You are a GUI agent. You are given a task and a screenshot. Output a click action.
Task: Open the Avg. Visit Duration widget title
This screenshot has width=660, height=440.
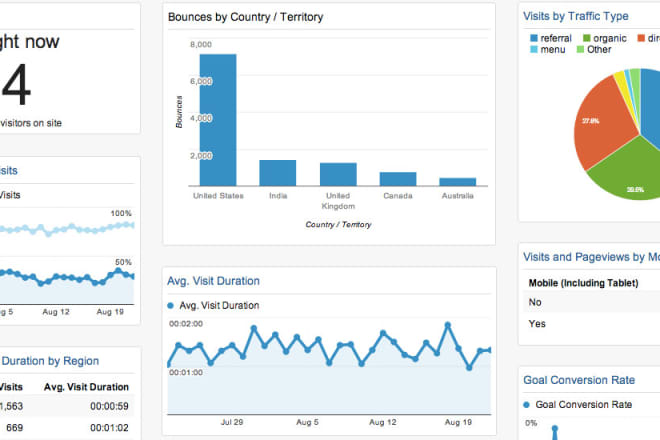pos(213,281)
